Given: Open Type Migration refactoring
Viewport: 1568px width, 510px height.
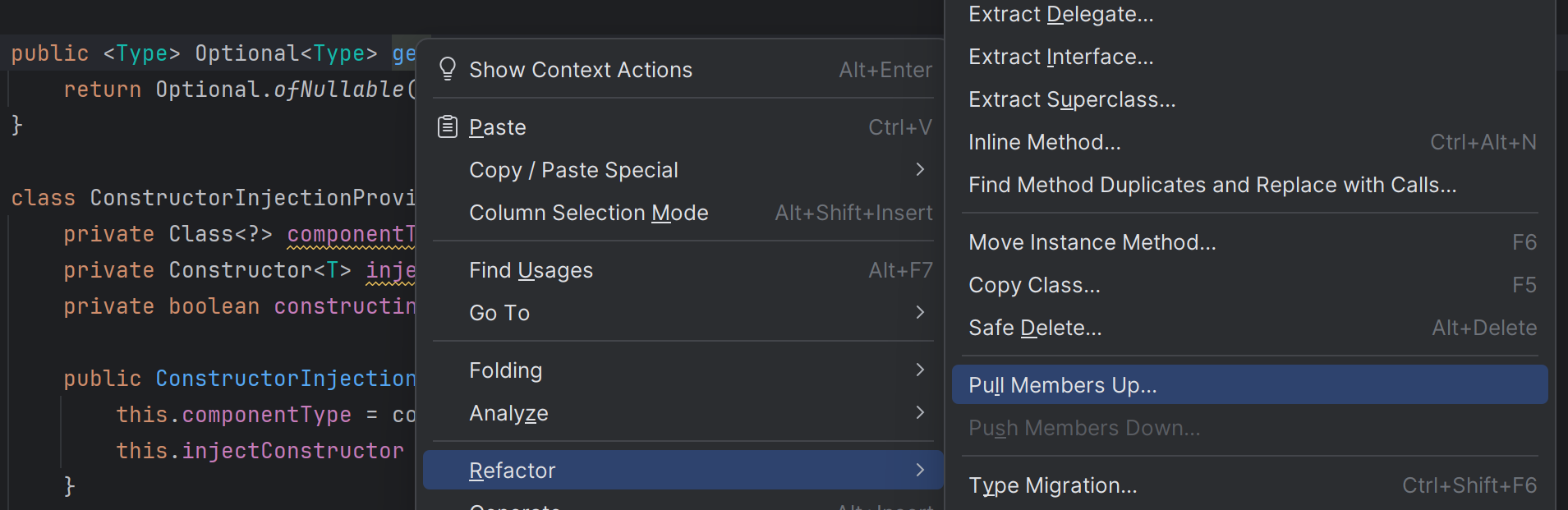Looking at the screenshot, I should (x=1052, y=485).
